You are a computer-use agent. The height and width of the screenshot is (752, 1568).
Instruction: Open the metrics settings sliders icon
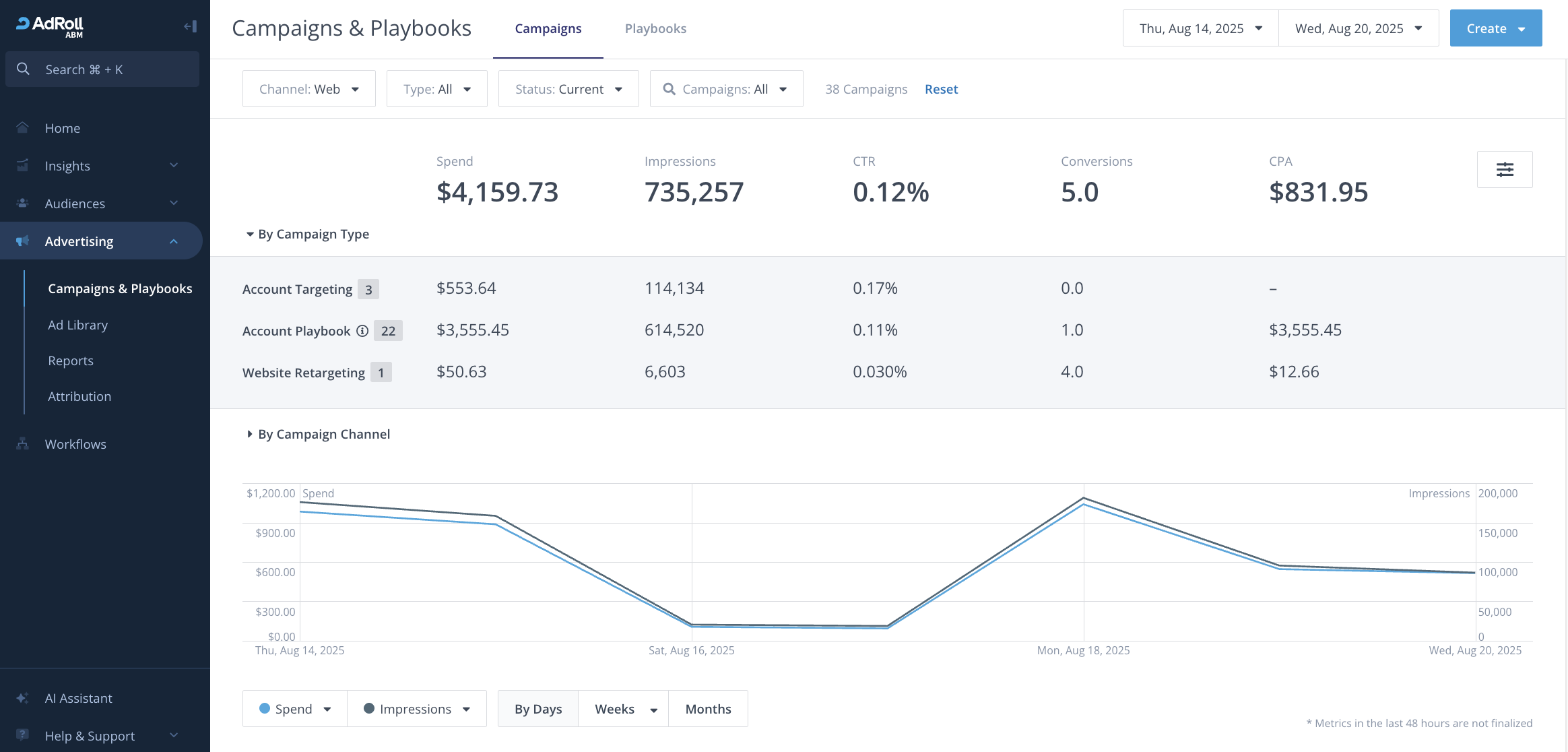click(x=1505, y=169)
